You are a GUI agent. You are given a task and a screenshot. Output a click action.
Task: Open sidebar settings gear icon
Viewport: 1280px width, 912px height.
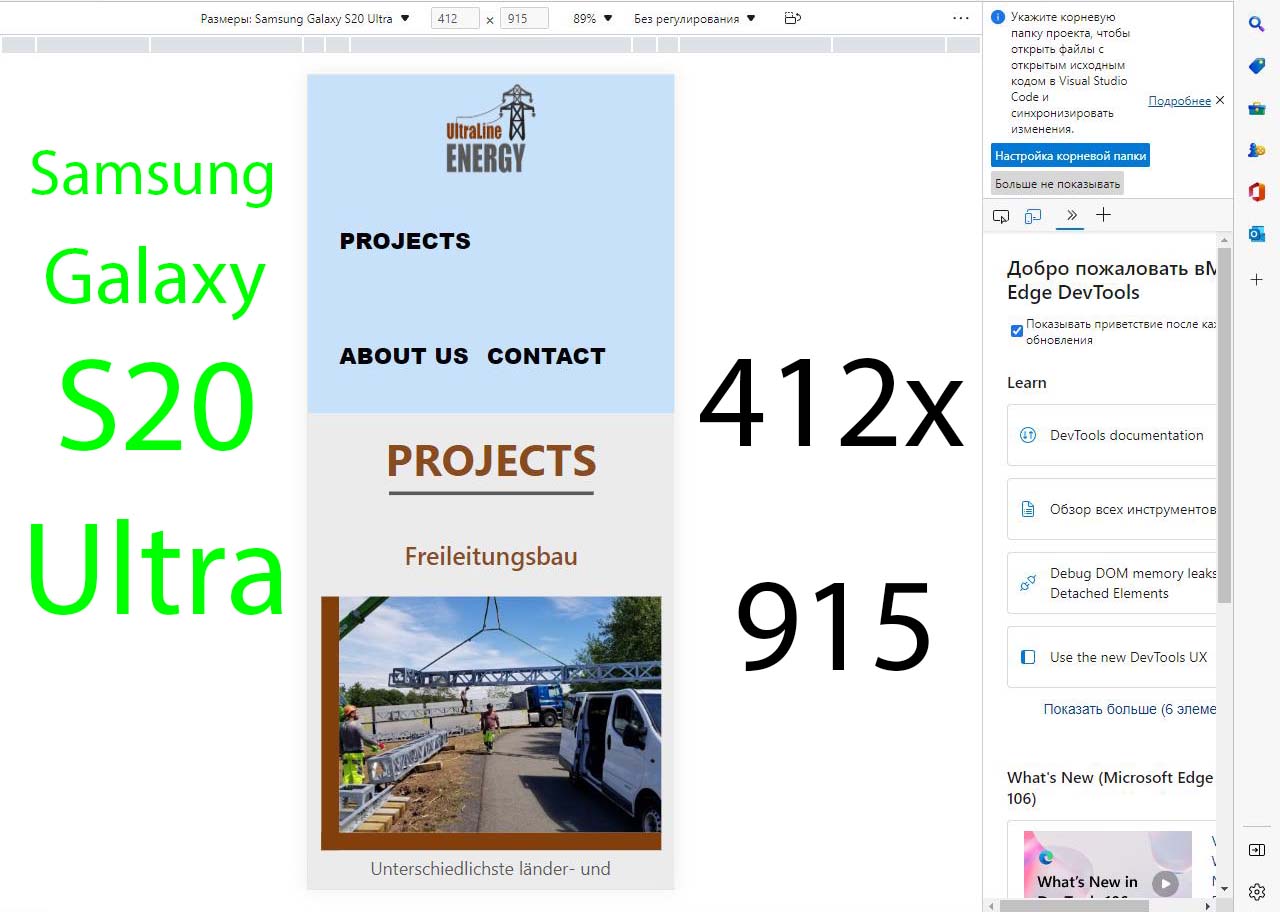click(x=1257, y=891)
